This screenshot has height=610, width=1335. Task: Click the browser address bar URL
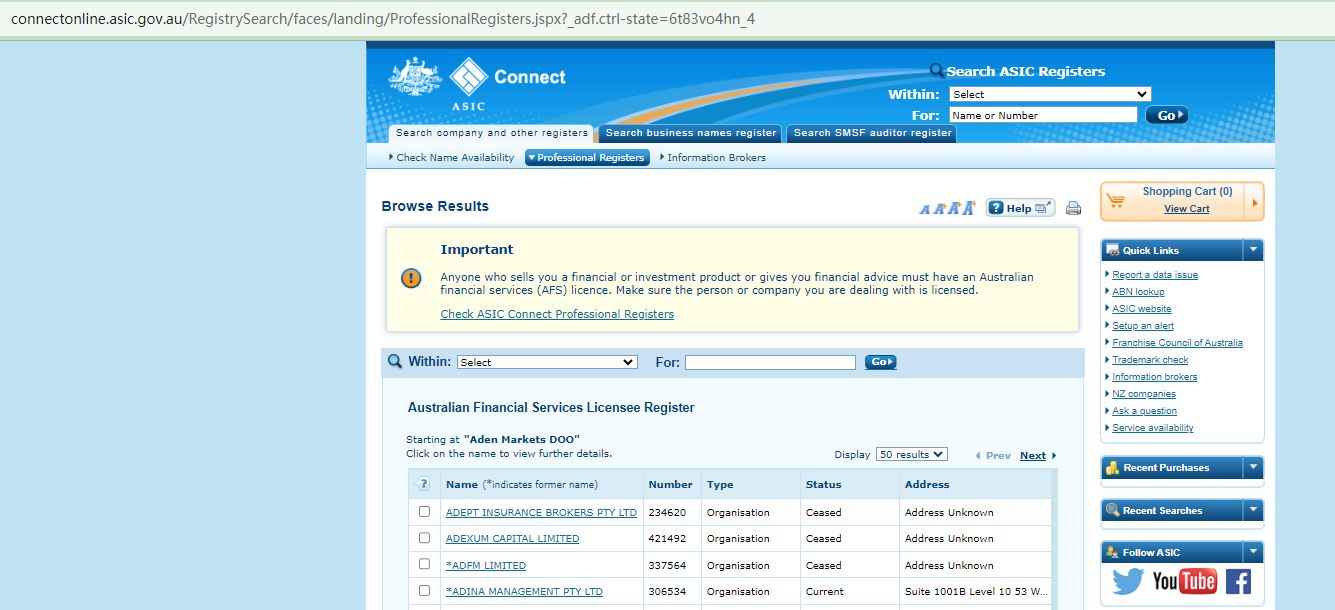tap(383, 19)
